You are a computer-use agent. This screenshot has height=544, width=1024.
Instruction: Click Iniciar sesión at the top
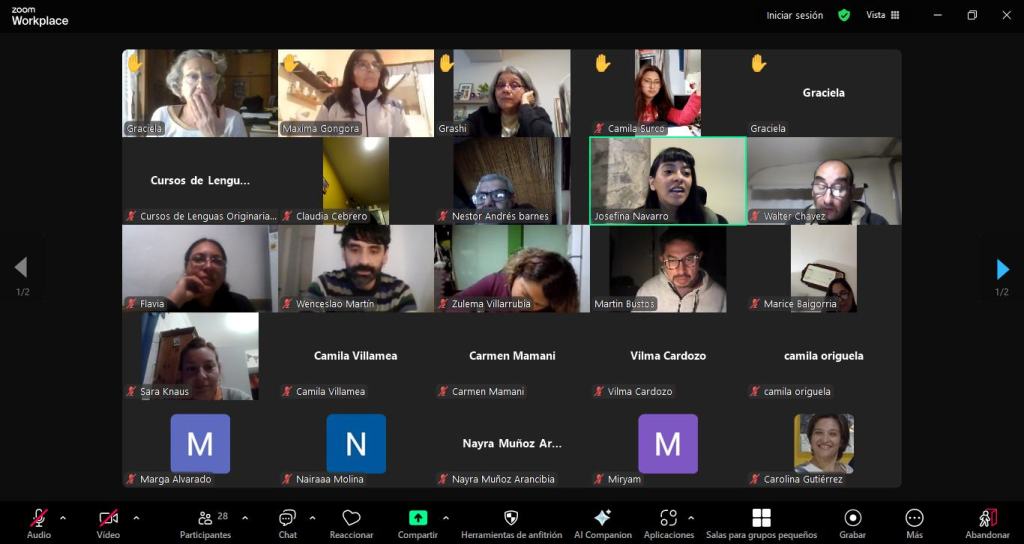[794, 15]
